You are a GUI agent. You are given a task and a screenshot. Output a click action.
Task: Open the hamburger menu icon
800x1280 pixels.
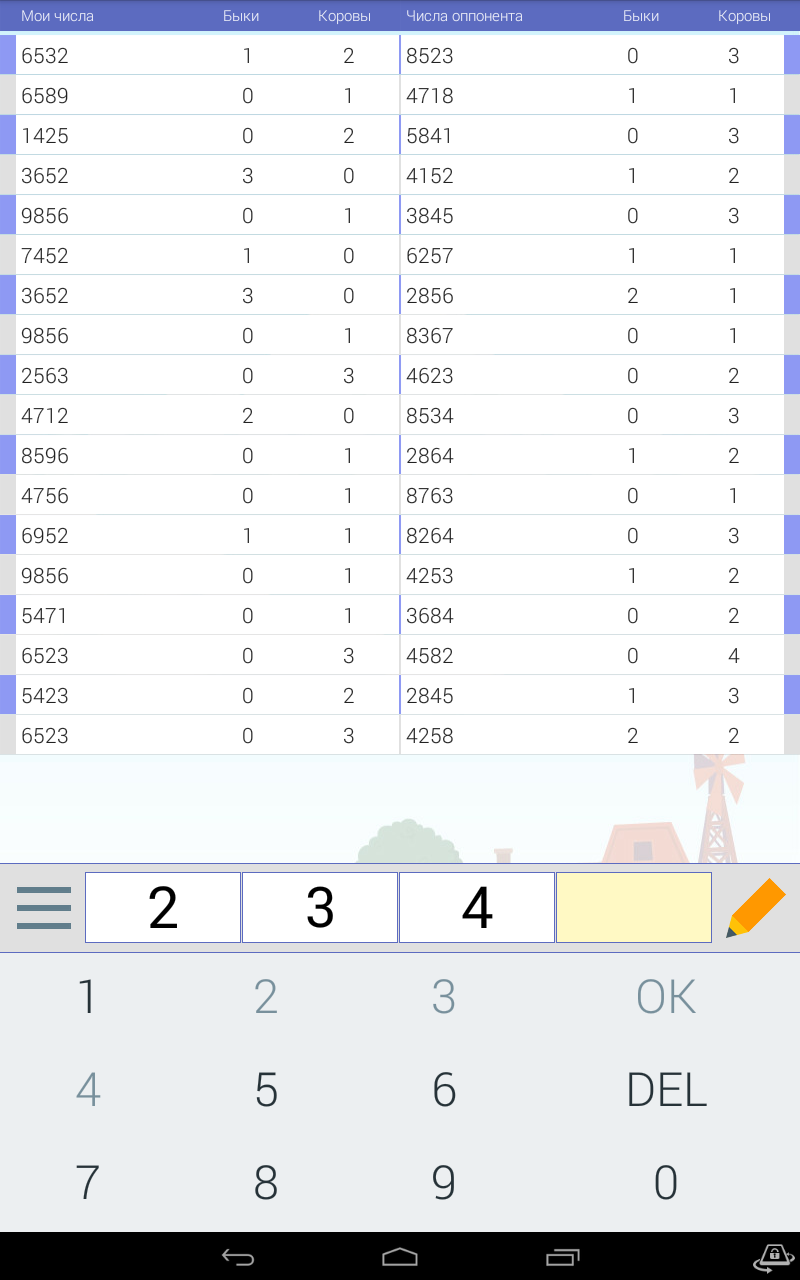[44, 908]
